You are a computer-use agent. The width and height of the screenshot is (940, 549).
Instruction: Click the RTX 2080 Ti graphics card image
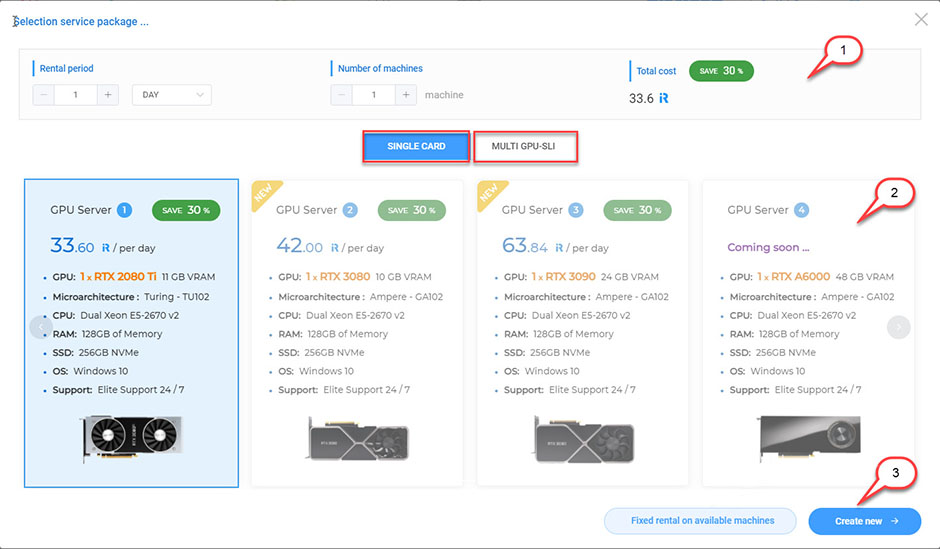[131, 435]
